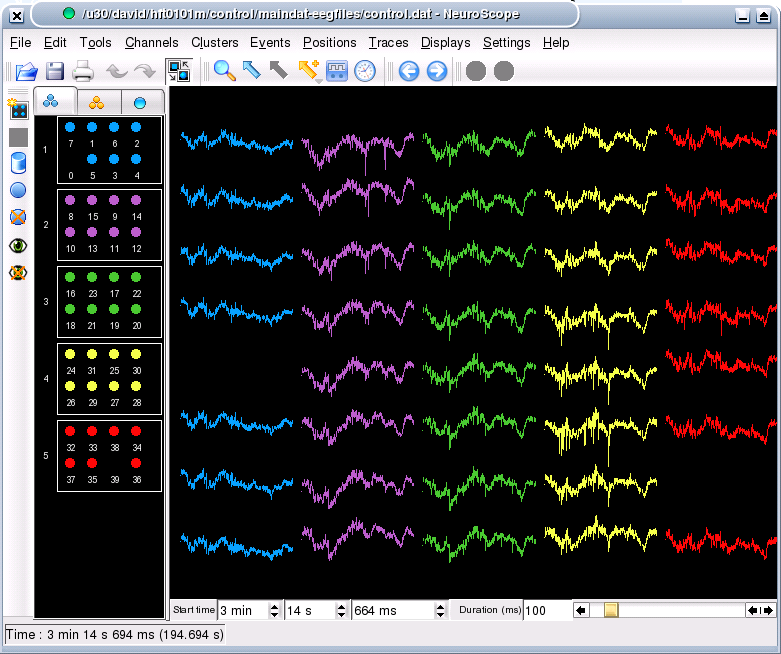Switch to the orange circles palette tab
The height and width of the screenshot is (654, 781).
point(98,103)
